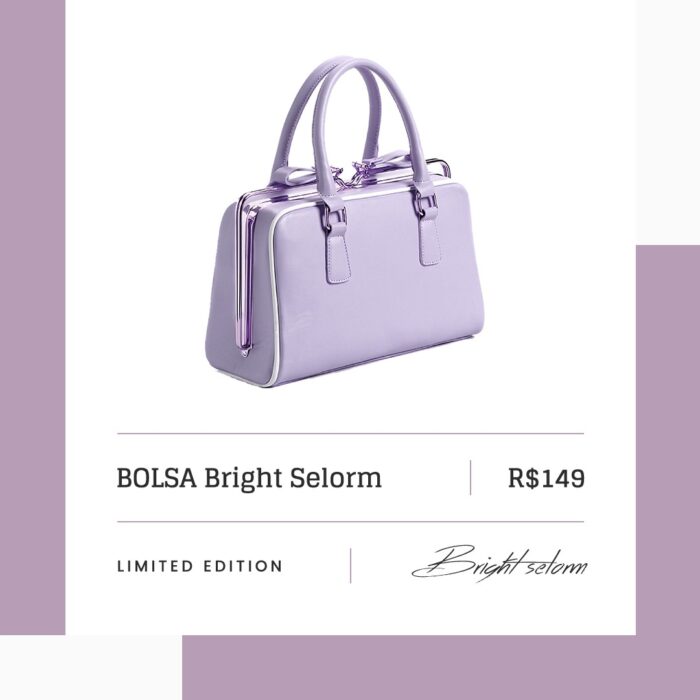Click the R$149 price label

coord(546,478)
